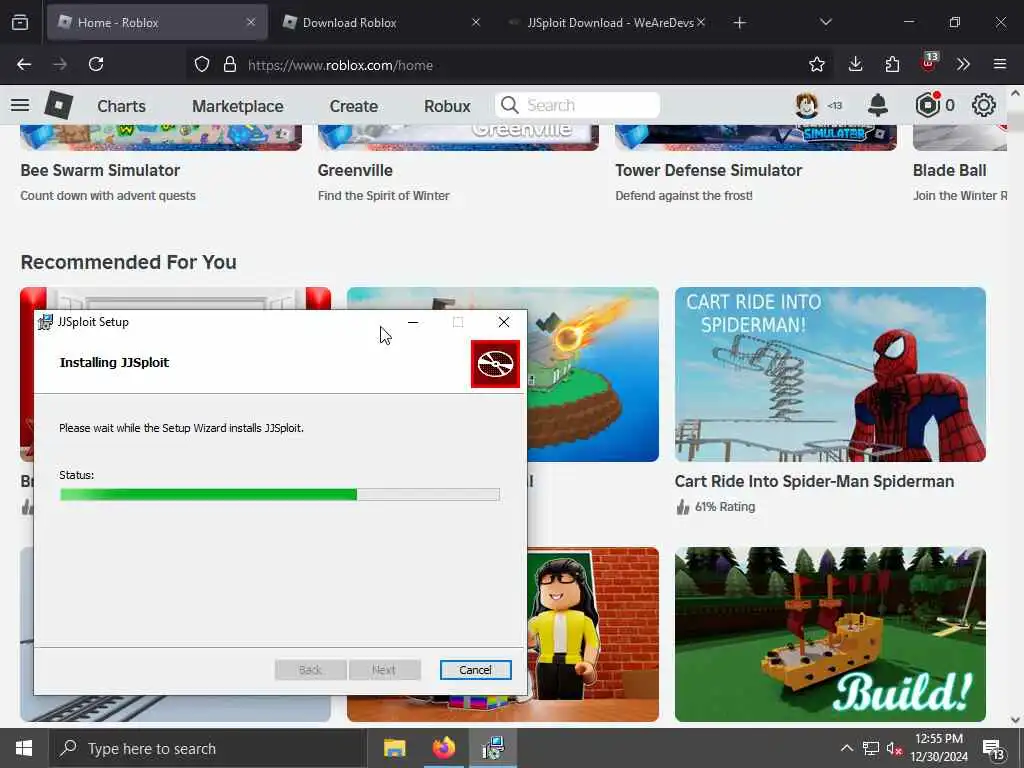Open the Robux page

coord(447,106)
